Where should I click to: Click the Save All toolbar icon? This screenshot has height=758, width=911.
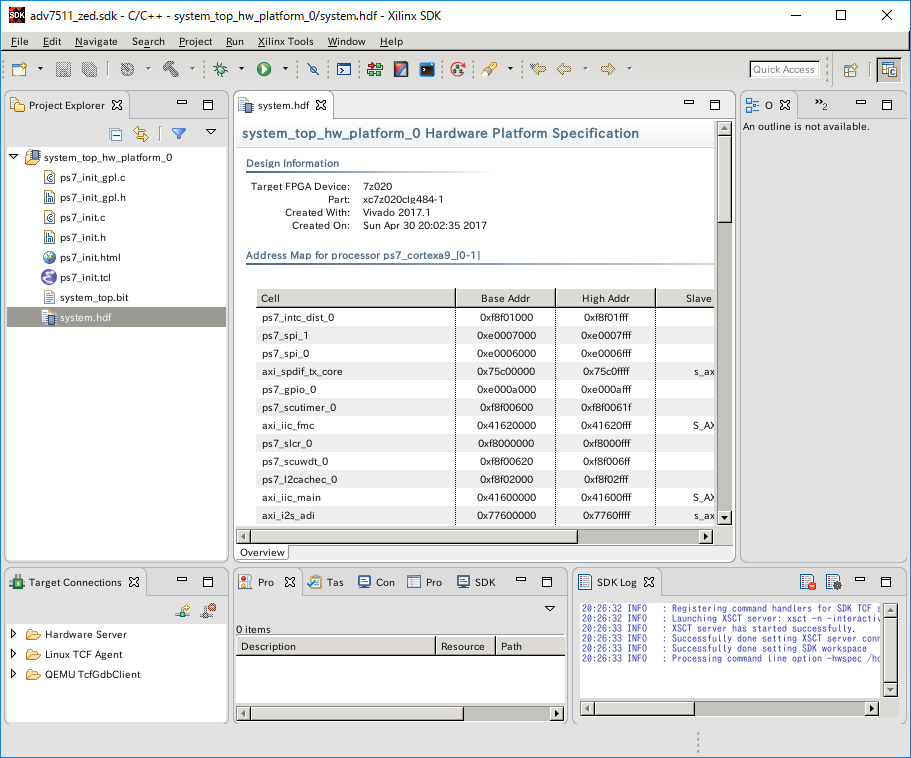point(89,69)
